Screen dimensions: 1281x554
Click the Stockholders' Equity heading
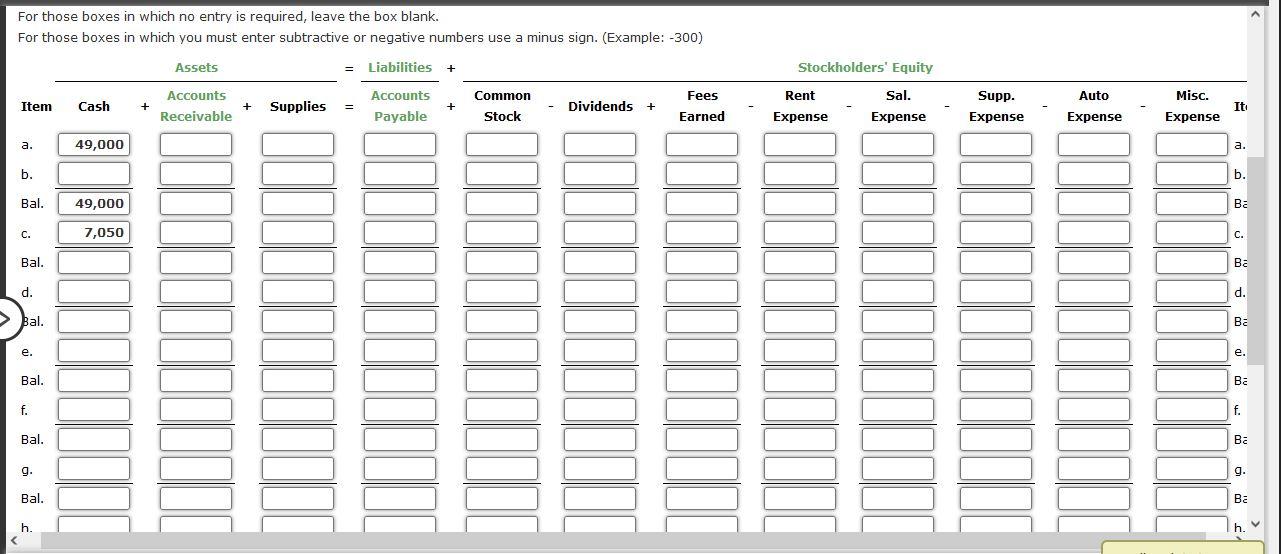tap(865, 68)
